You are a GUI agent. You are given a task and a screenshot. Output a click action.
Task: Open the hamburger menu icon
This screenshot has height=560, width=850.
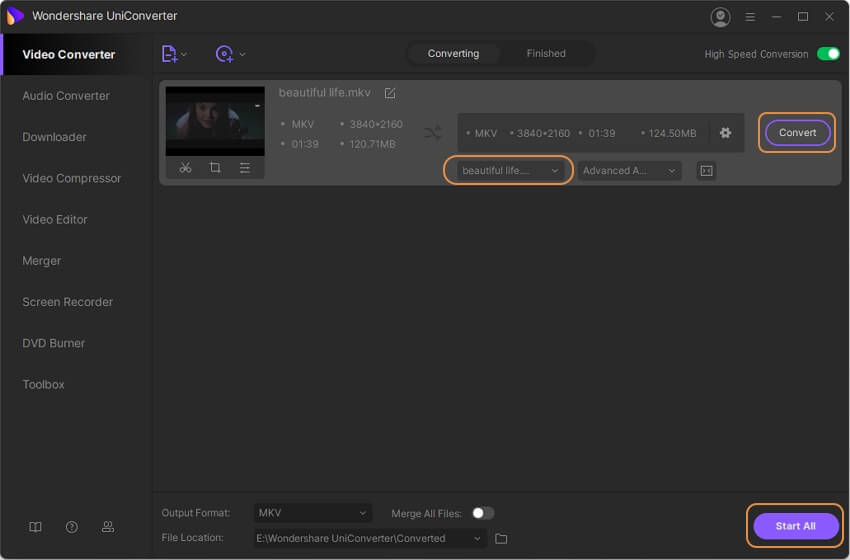[750, 17]
